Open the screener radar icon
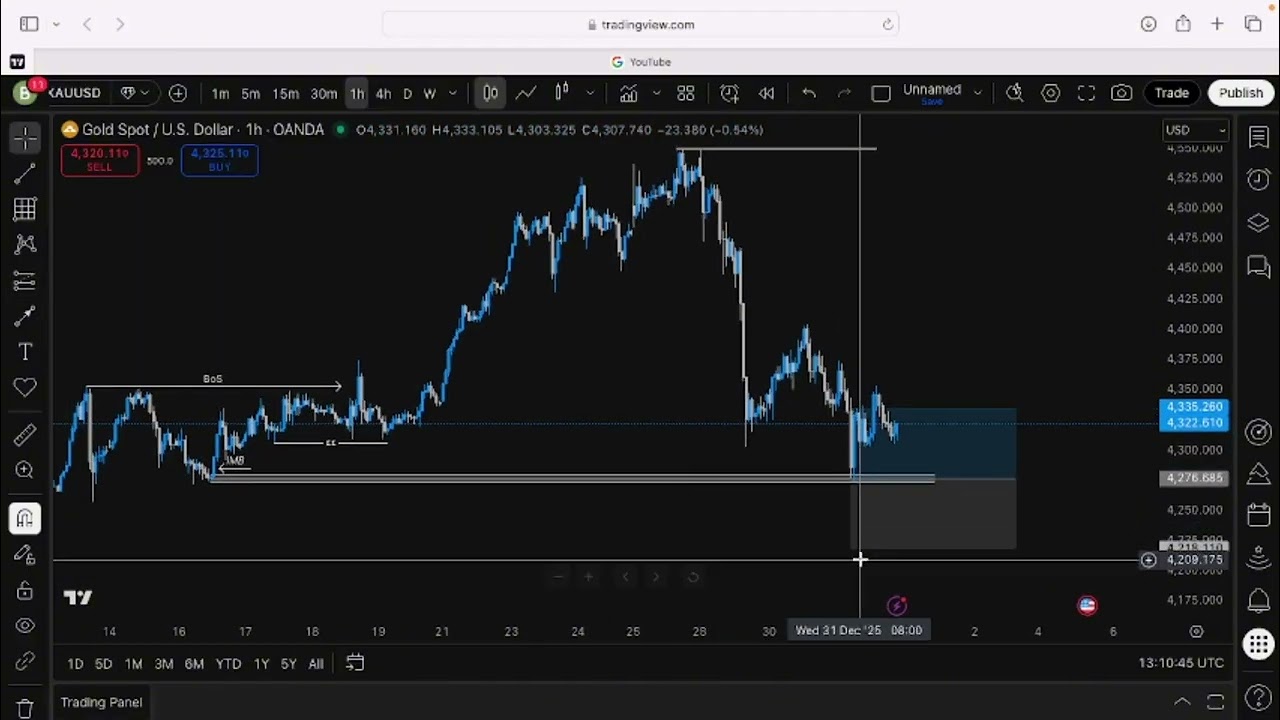The height and width of the screenshot is (720, 1280). click(x=1259, y=432)
